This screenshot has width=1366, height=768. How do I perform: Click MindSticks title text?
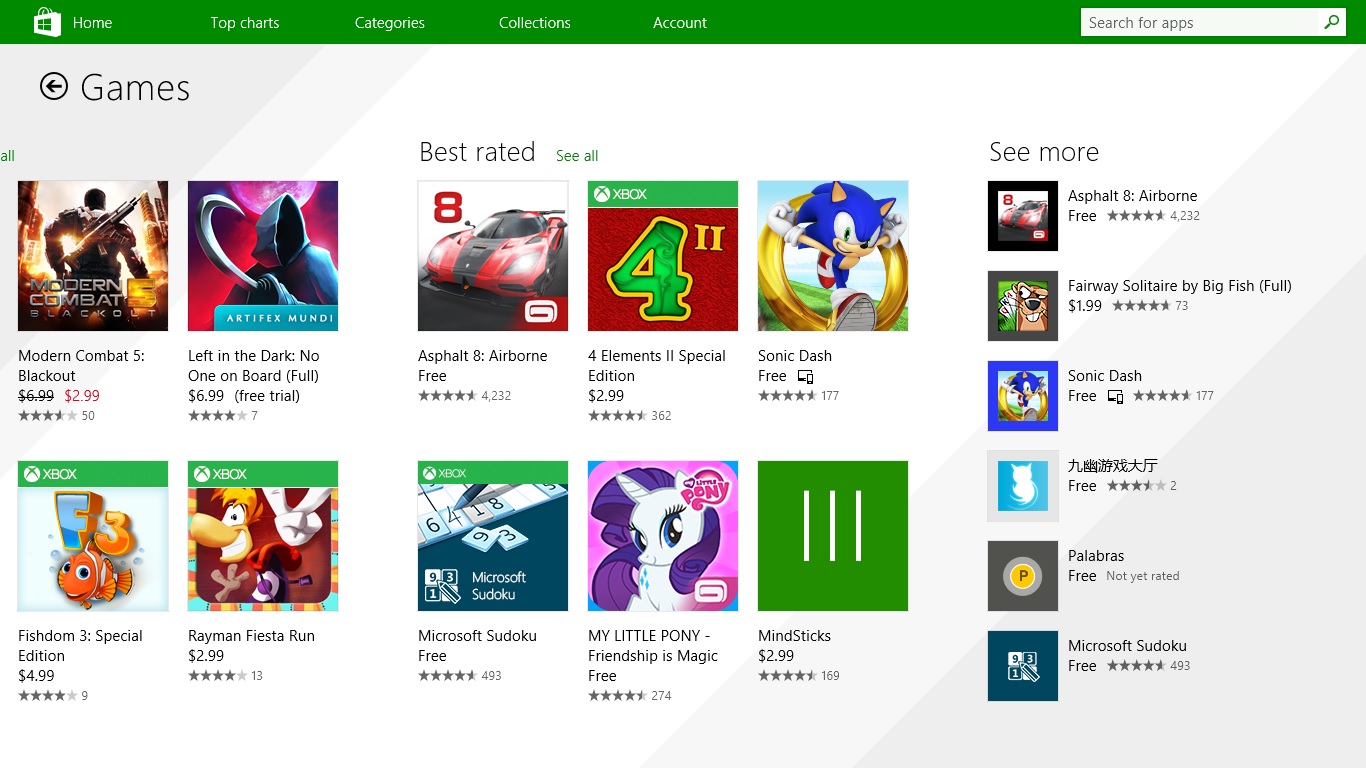(794, 636)
